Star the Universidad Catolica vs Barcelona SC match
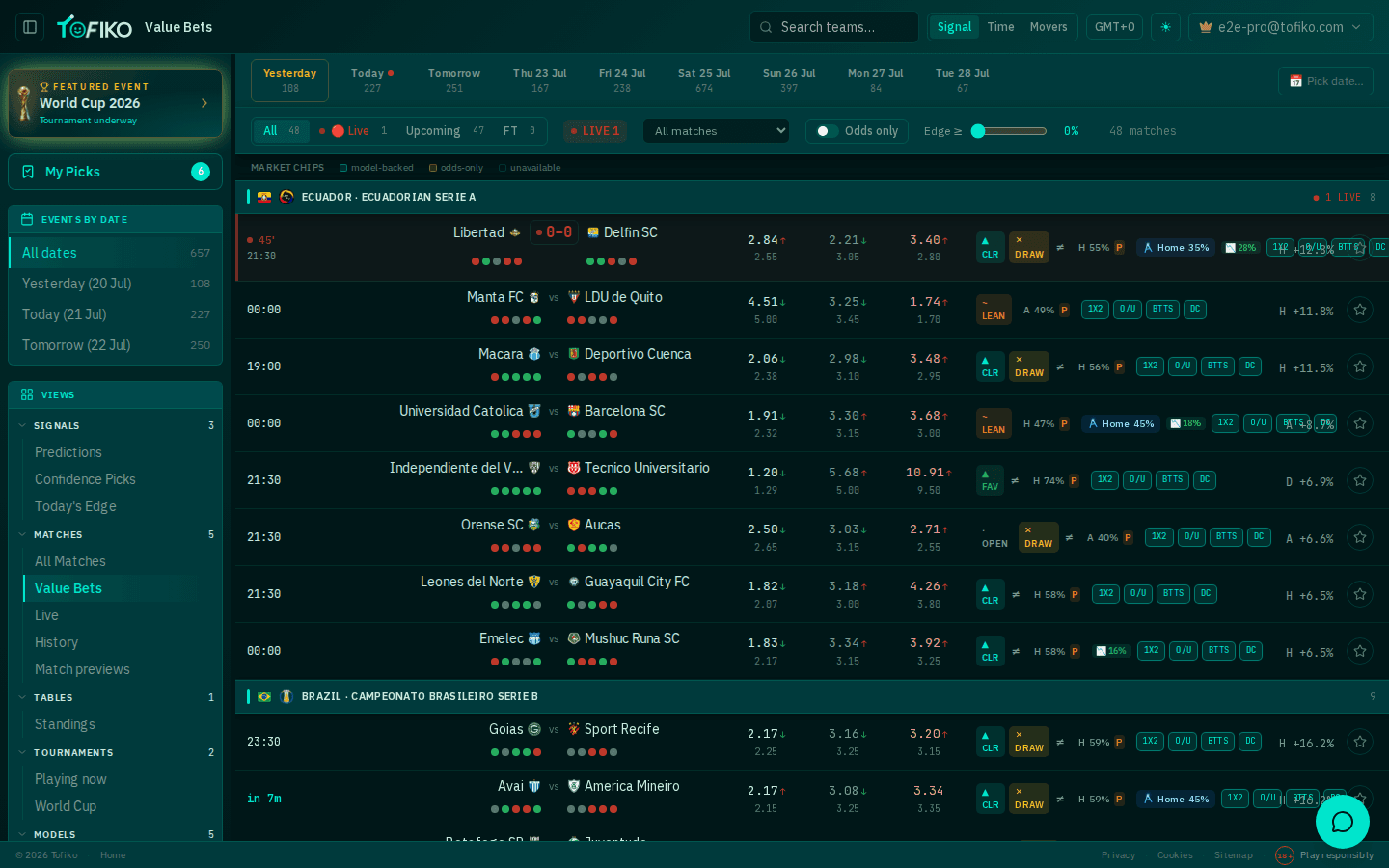Viewport: 1389px width, 868px height. (x=1360, y=423)
